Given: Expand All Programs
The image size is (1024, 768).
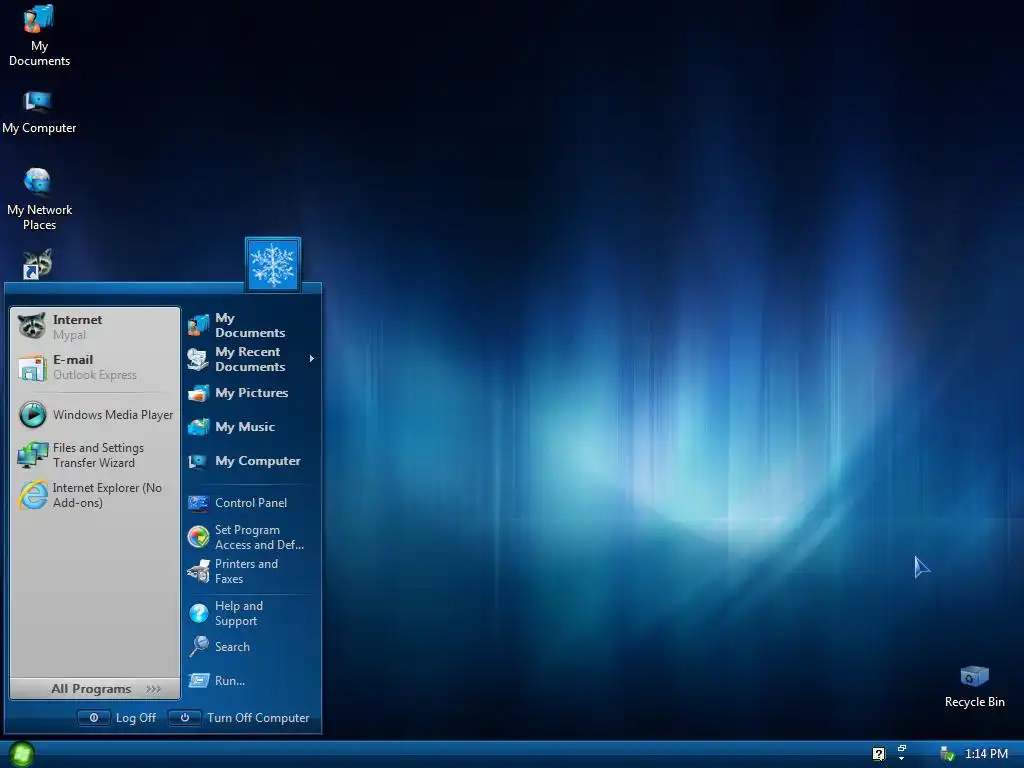Looking at the screenshot, I should [95, 689].
